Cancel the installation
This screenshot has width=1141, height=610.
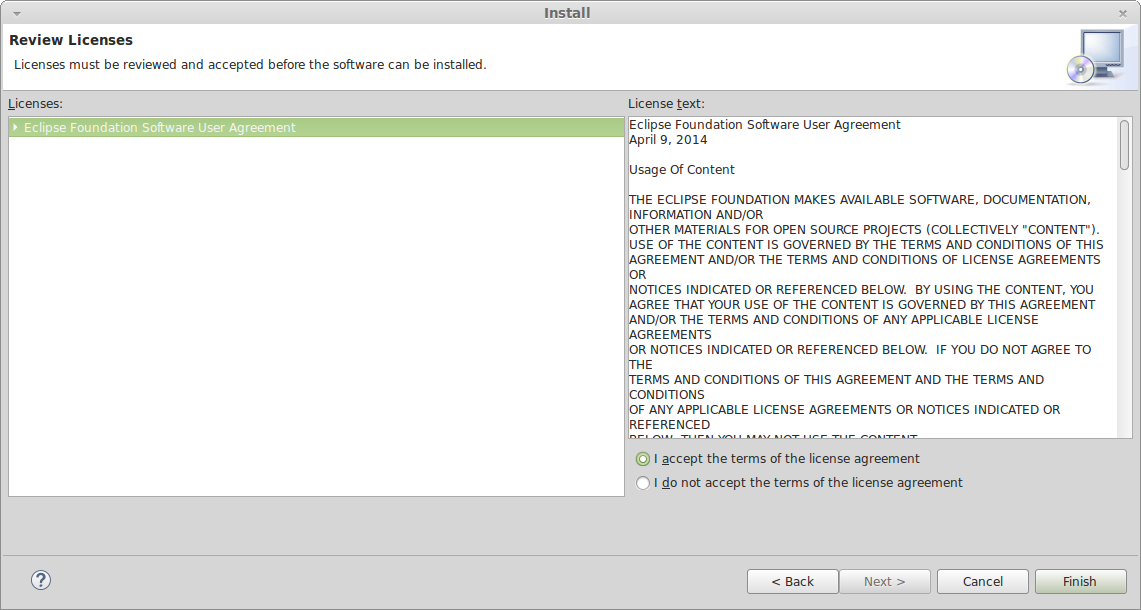[982, 581]
